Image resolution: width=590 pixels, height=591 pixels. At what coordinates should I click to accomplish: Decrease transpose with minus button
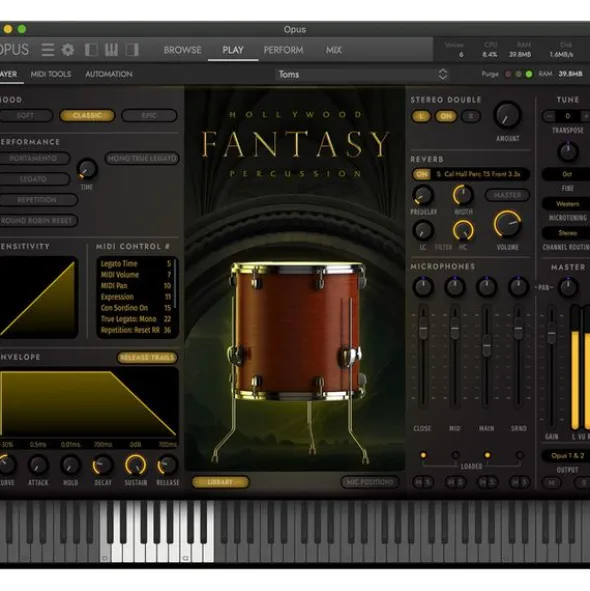(x=549, y=116)
